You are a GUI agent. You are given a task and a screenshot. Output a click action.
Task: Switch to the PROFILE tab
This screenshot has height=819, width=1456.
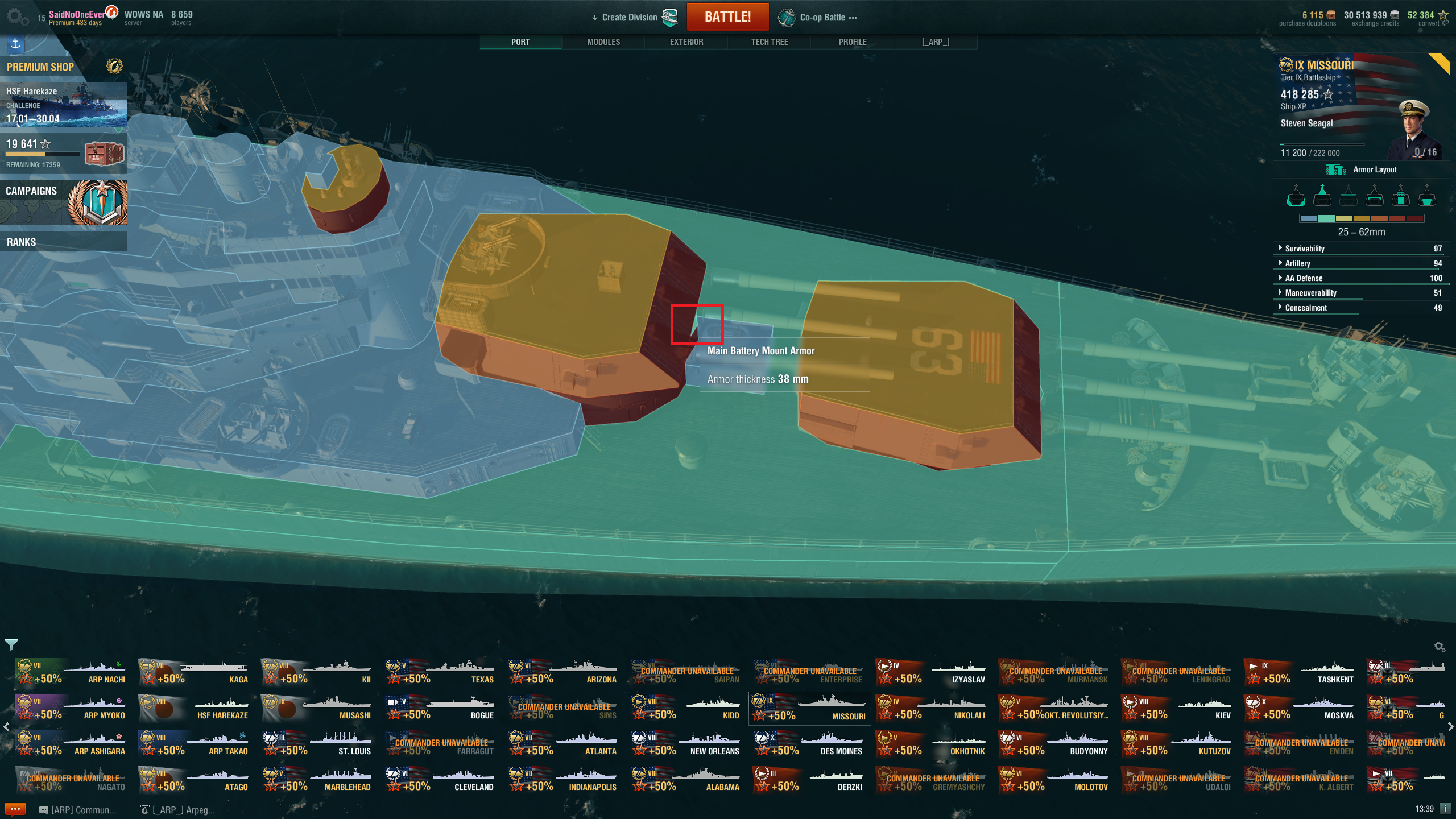(x=853, y=42)
